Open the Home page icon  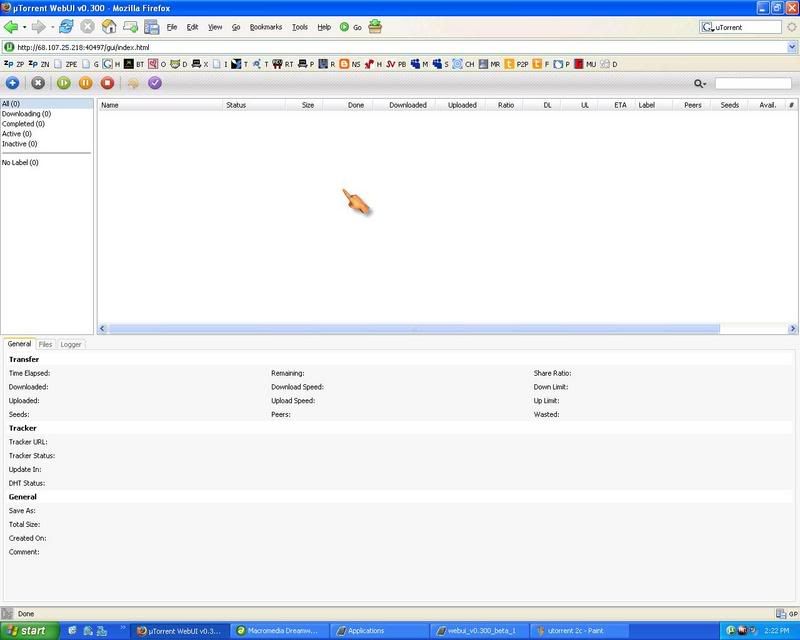109,27
